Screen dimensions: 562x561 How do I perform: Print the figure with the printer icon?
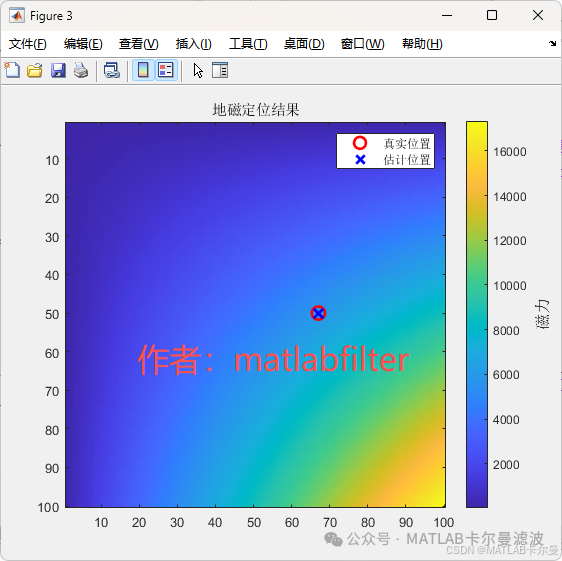coord(81,70)
